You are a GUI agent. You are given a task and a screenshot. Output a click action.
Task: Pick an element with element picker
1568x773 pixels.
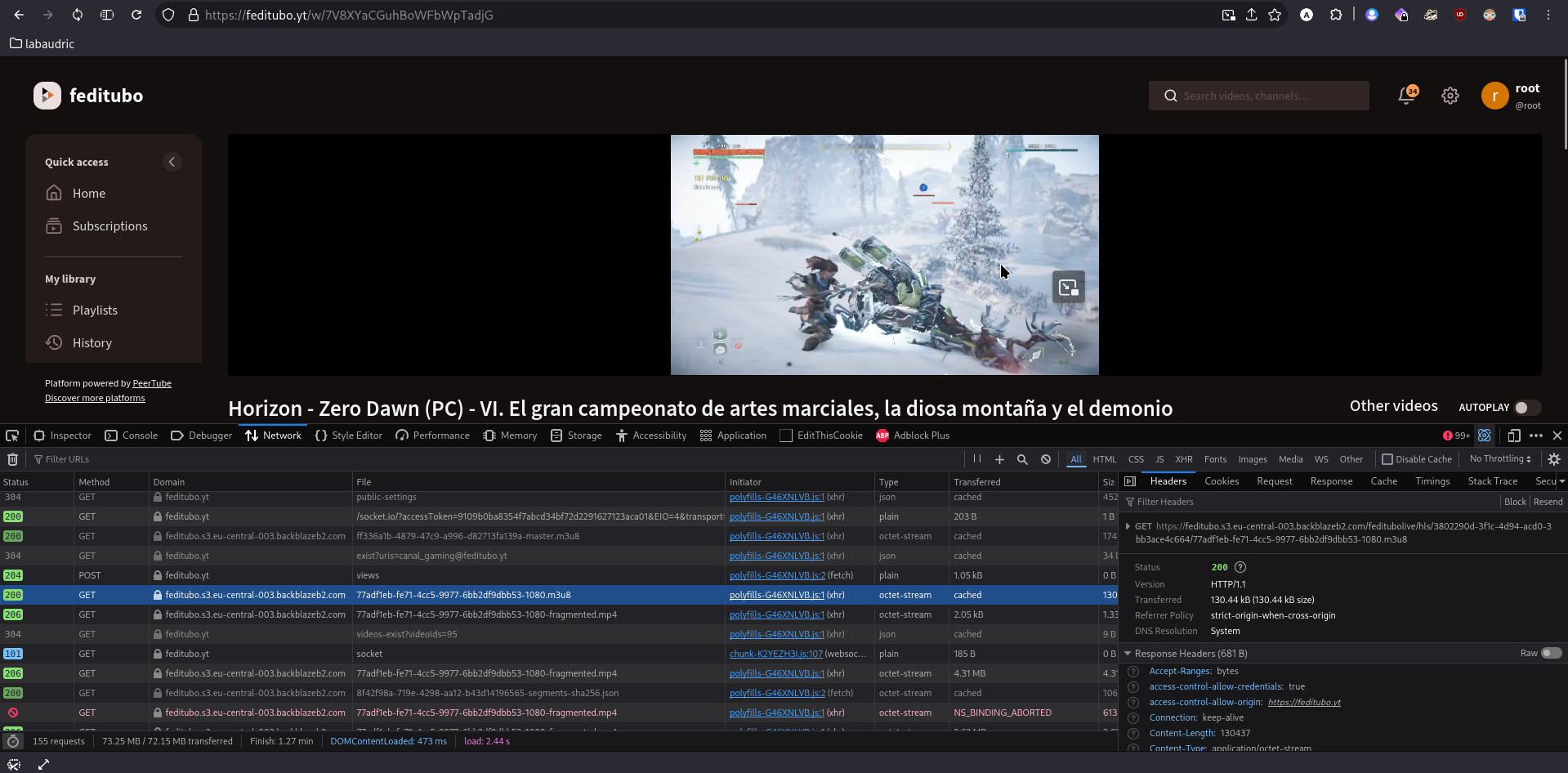(x=12, y=436)
